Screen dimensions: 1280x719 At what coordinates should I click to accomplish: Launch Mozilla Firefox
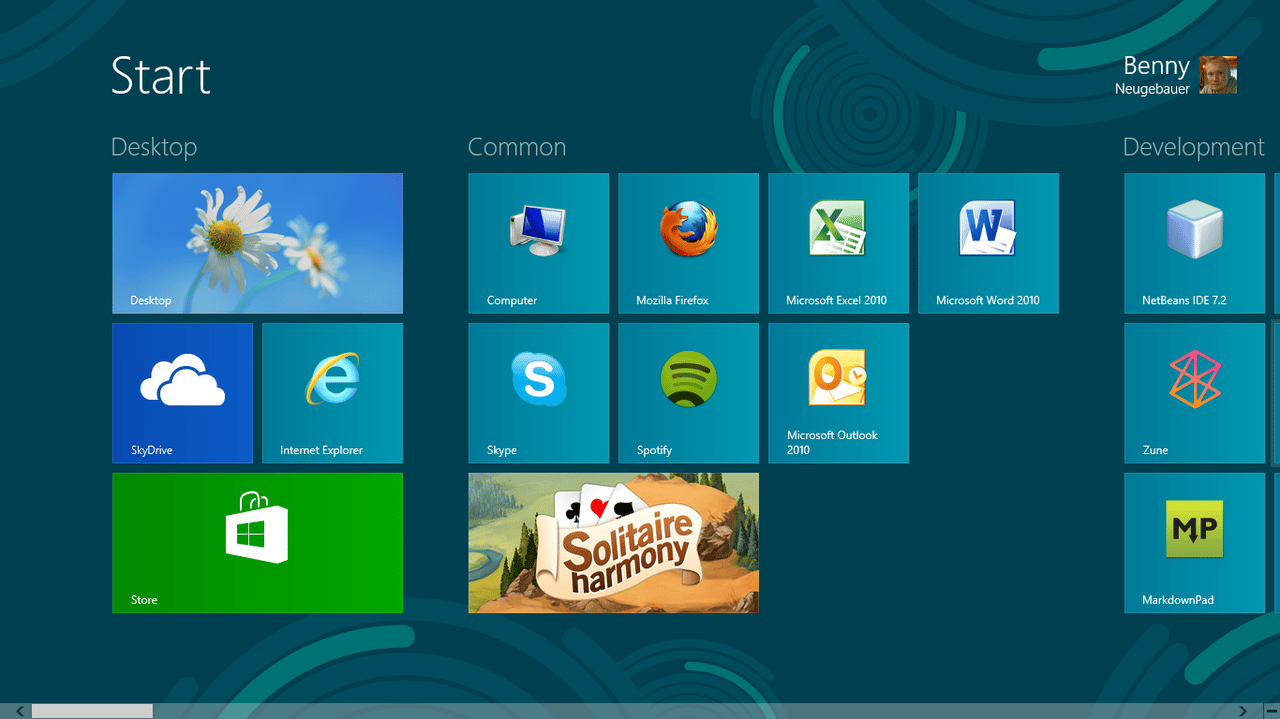click(688, 243)
